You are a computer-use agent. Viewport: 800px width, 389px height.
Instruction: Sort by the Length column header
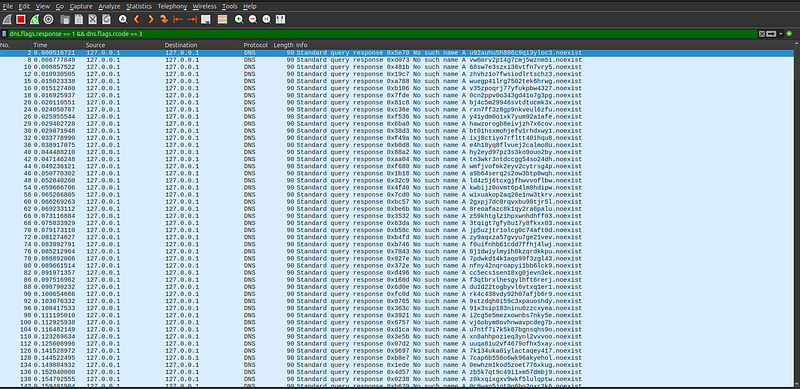pyautogui.click(x=283, y=45)
